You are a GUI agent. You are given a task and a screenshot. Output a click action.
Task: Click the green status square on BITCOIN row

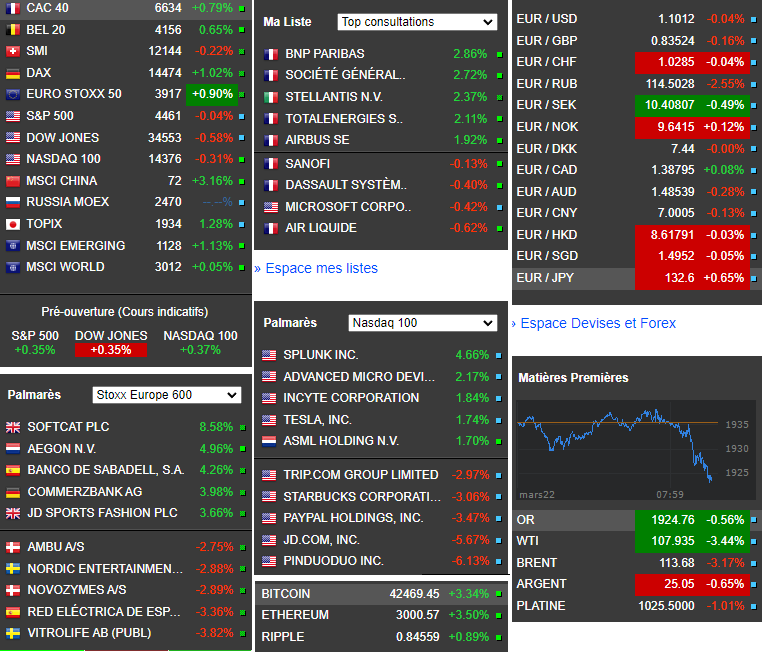499,594
